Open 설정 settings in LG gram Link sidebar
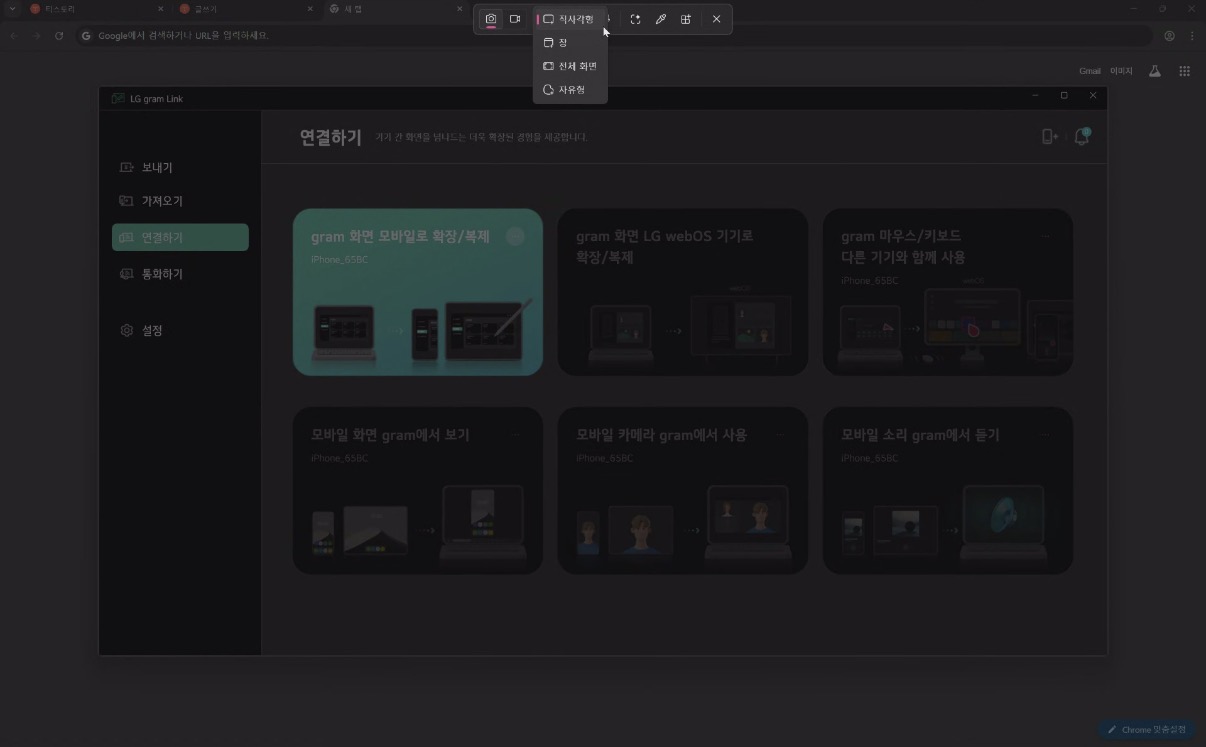 [180, 330]
